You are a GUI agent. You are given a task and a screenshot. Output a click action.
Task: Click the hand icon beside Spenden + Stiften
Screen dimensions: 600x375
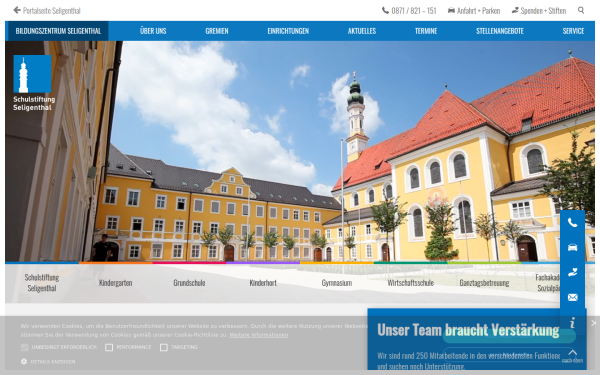pyautogui.click(x=515, y=10)
